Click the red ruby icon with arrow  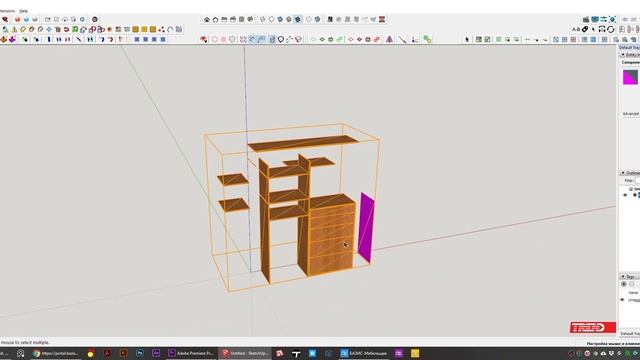coord(204,39)
